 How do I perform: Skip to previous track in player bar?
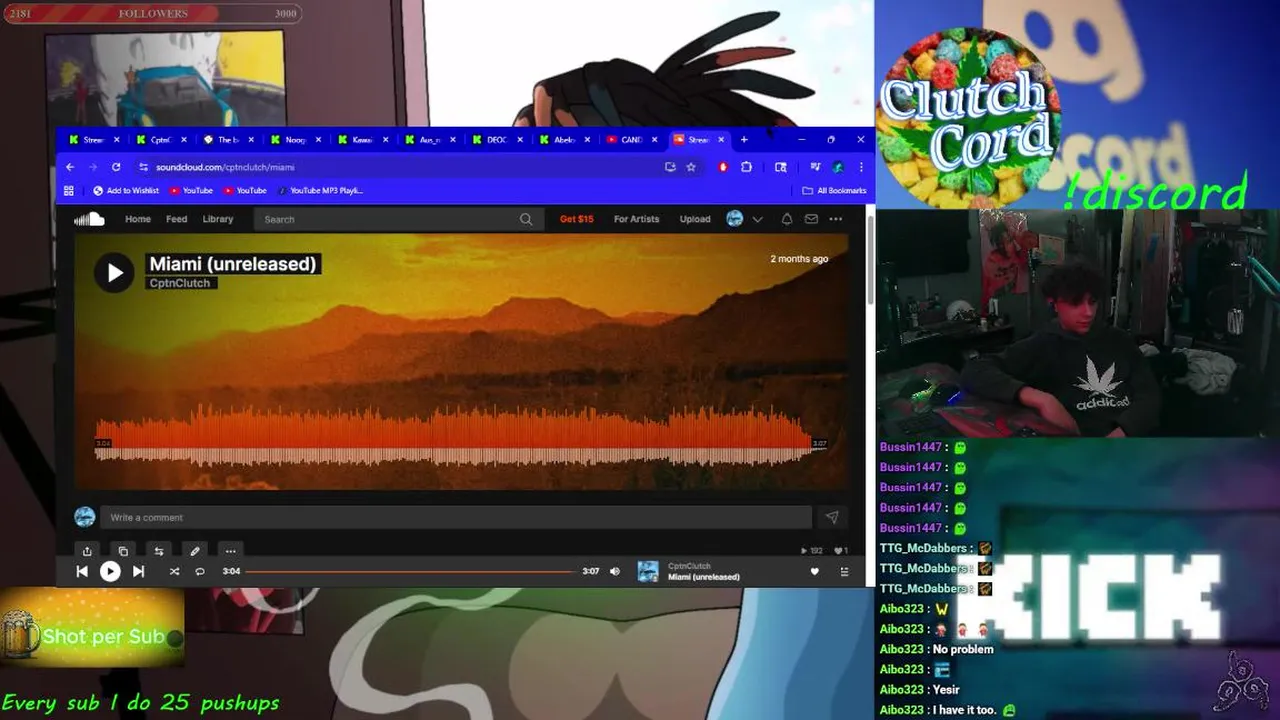point(82,571)
